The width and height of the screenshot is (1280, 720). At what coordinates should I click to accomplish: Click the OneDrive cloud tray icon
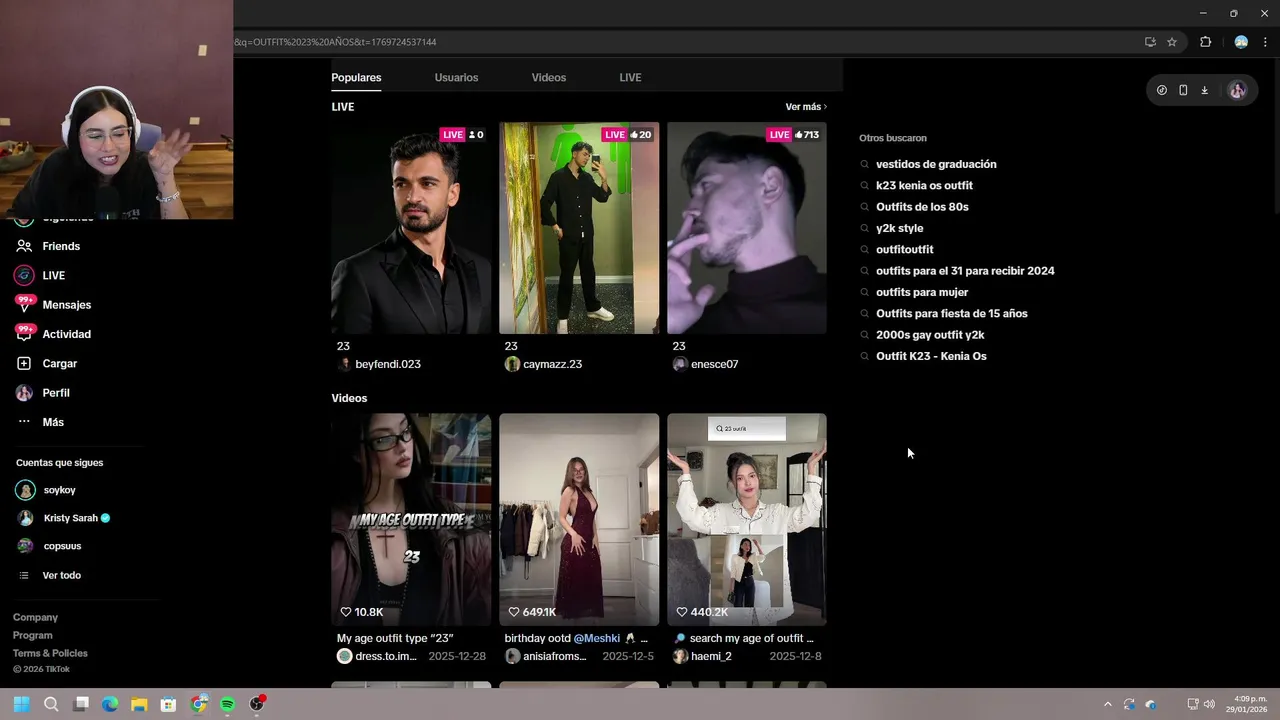[x=1150, y=704]
